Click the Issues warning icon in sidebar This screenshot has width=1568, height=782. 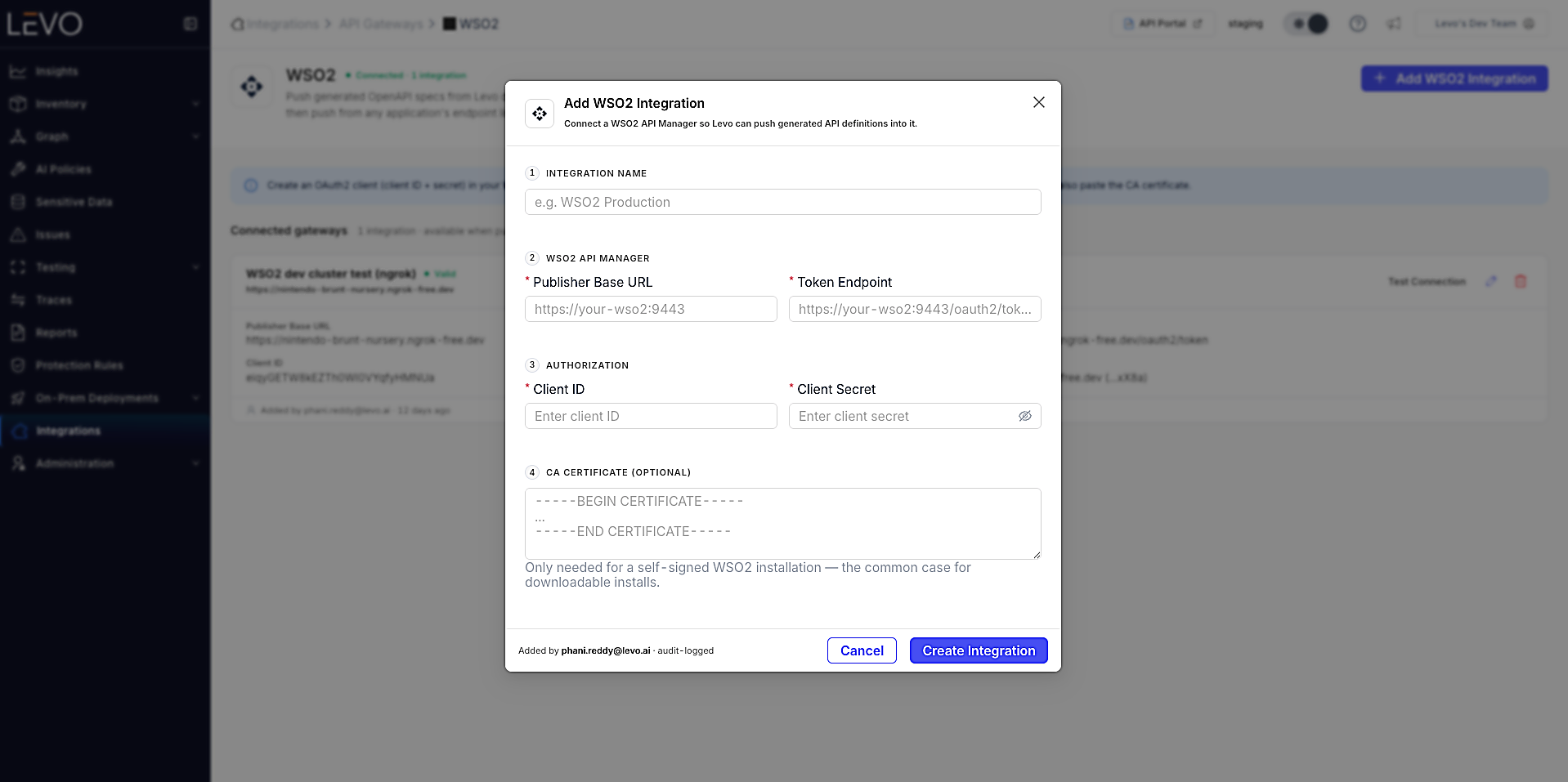tap(18, 235)
